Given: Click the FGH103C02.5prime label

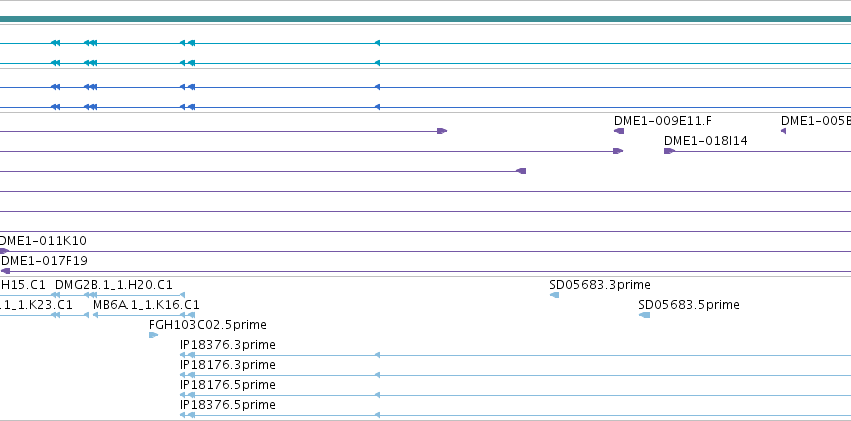Looking at the screenshot, I should point(208,325).
